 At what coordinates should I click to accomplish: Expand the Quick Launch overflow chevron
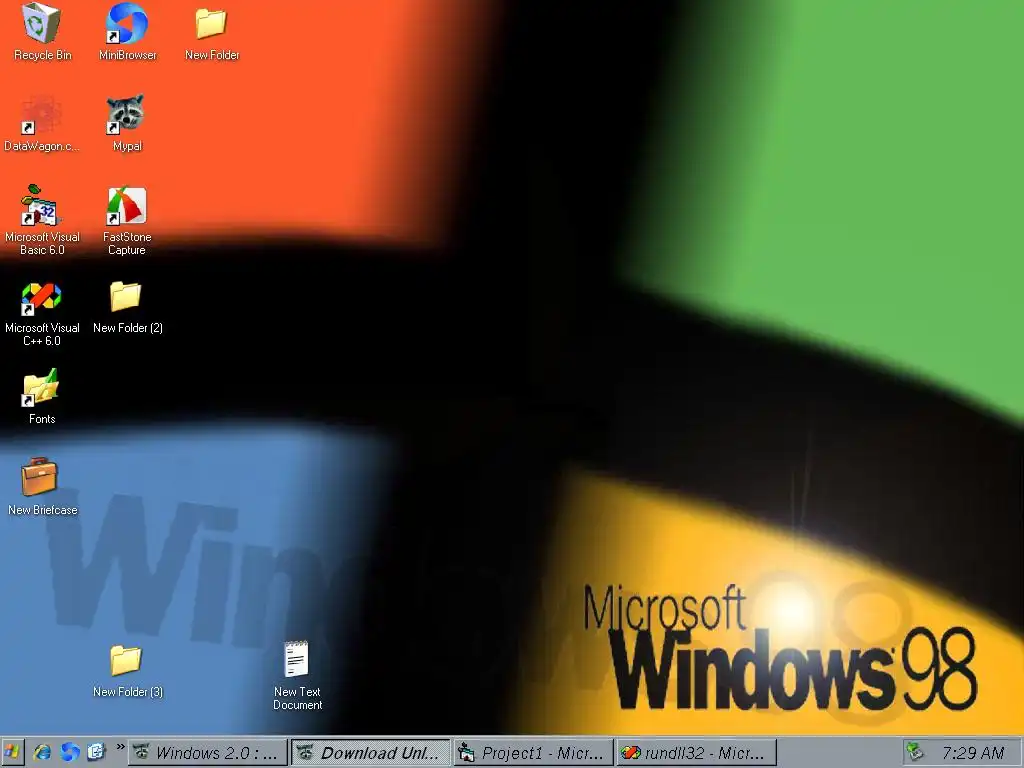120,746
